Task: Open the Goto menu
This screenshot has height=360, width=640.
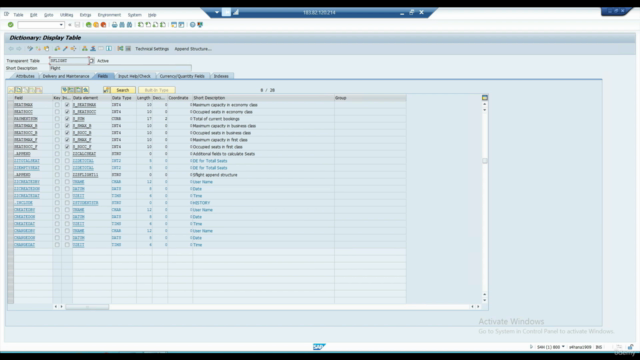Action: pyautogui.click(x=49, y=15)
